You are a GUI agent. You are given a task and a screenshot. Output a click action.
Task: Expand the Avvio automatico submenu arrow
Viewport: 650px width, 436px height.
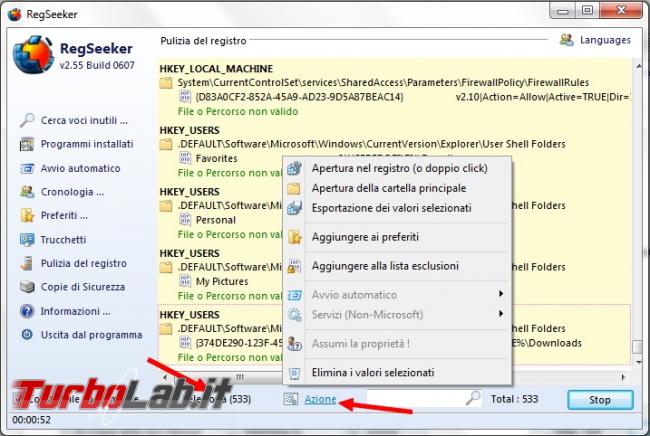pyautogui.click(x=501, y=294)
